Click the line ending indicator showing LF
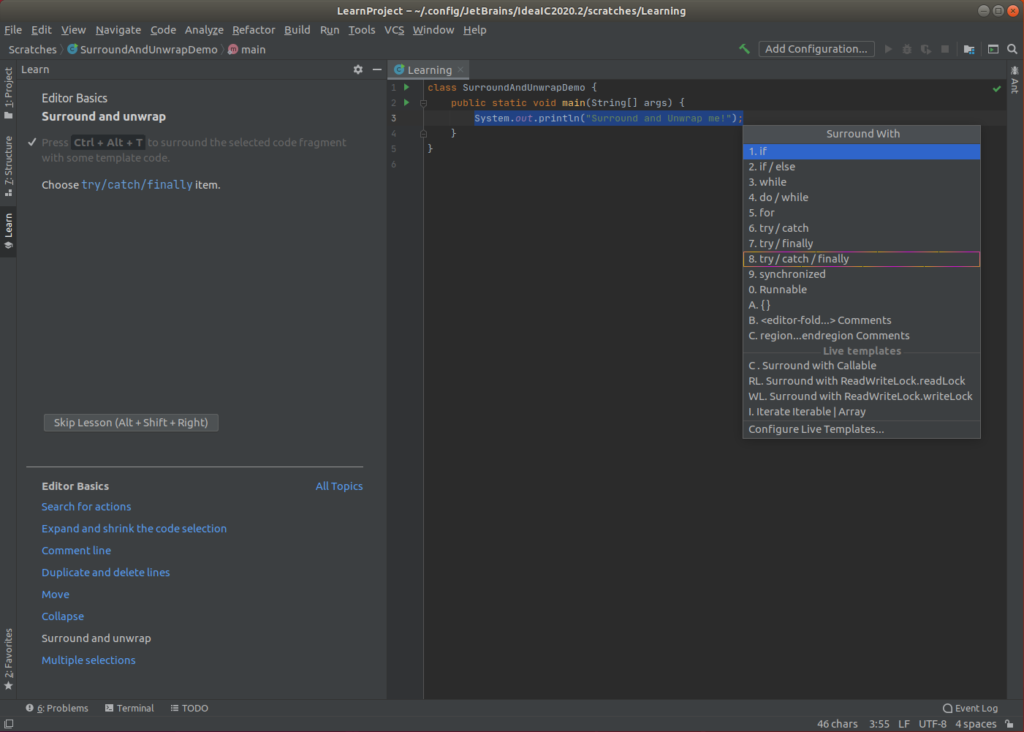Image resolution: width=1024 pixels, height=732 pixels. (903, 723)
